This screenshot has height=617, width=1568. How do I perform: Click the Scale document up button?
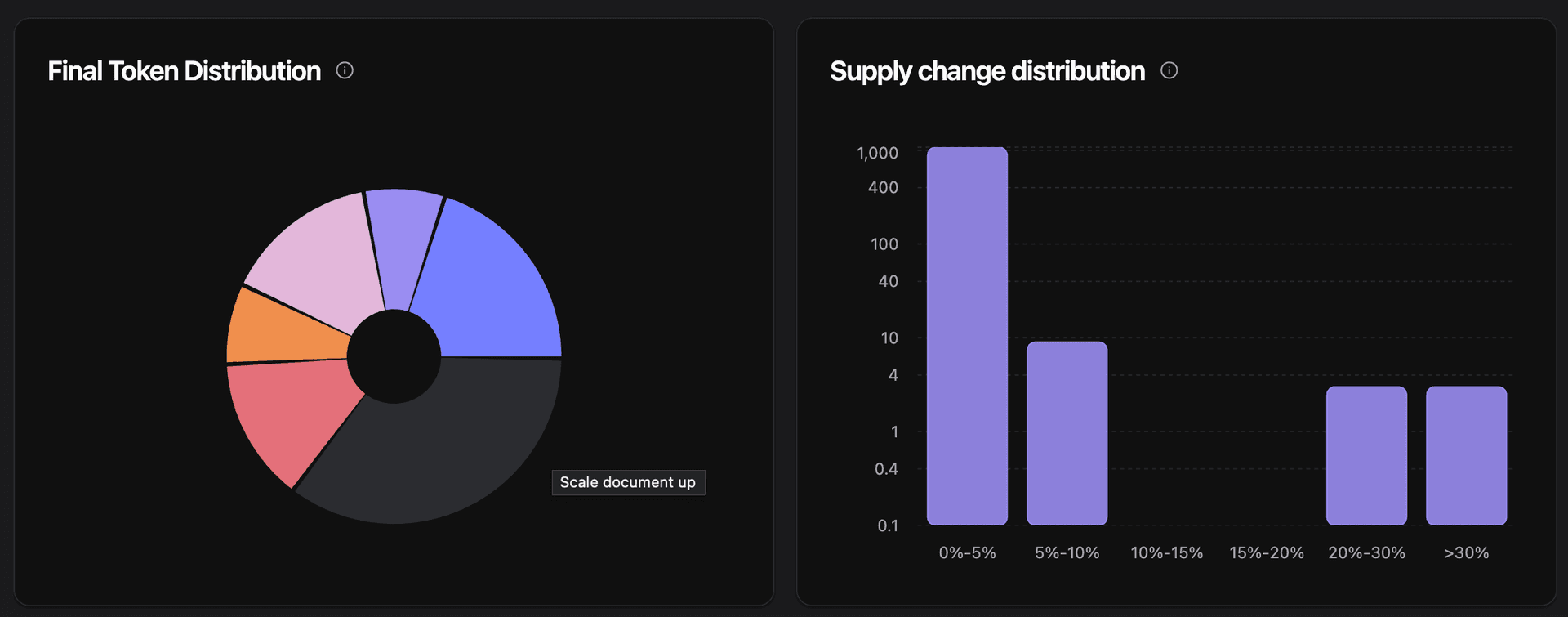tap(628, 482)
